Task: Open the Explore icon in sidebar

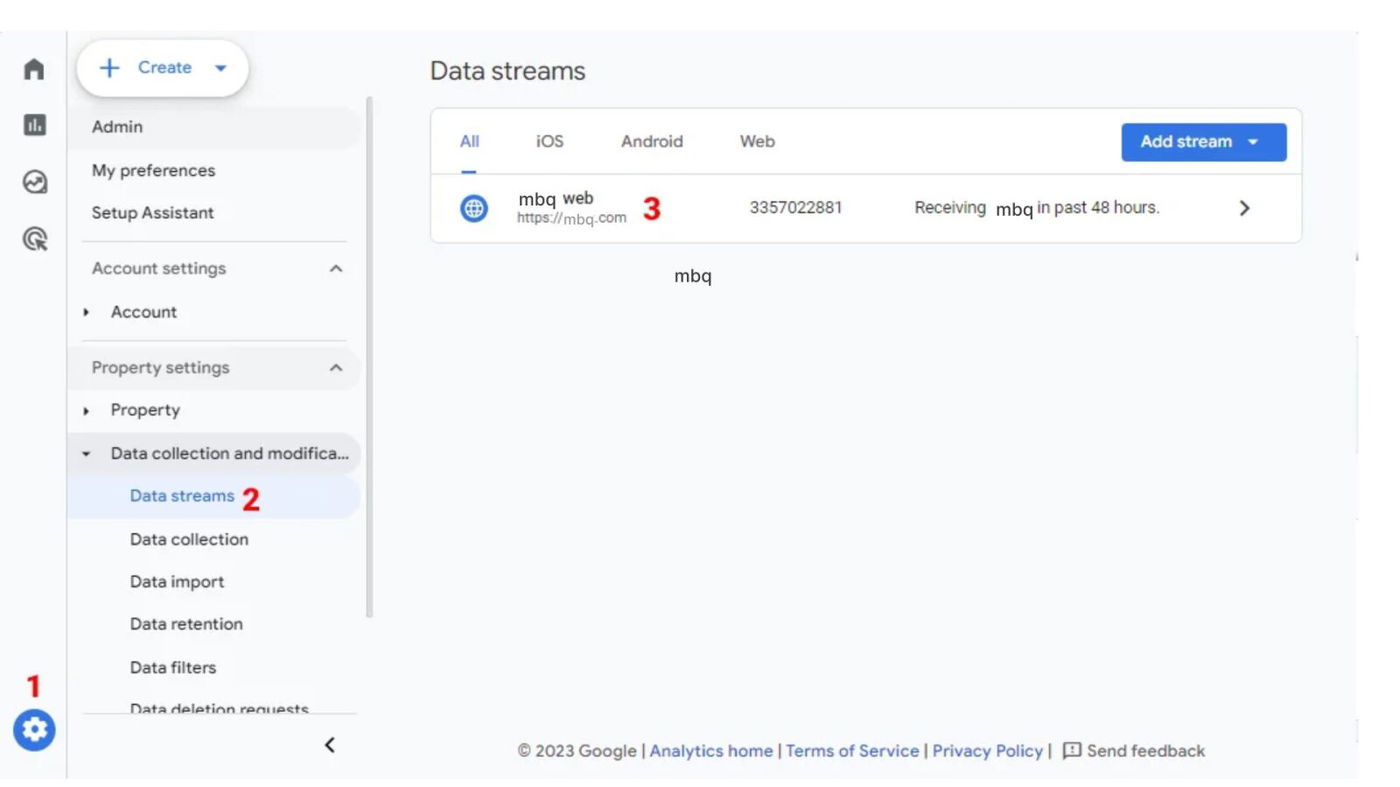Action: 34,182
